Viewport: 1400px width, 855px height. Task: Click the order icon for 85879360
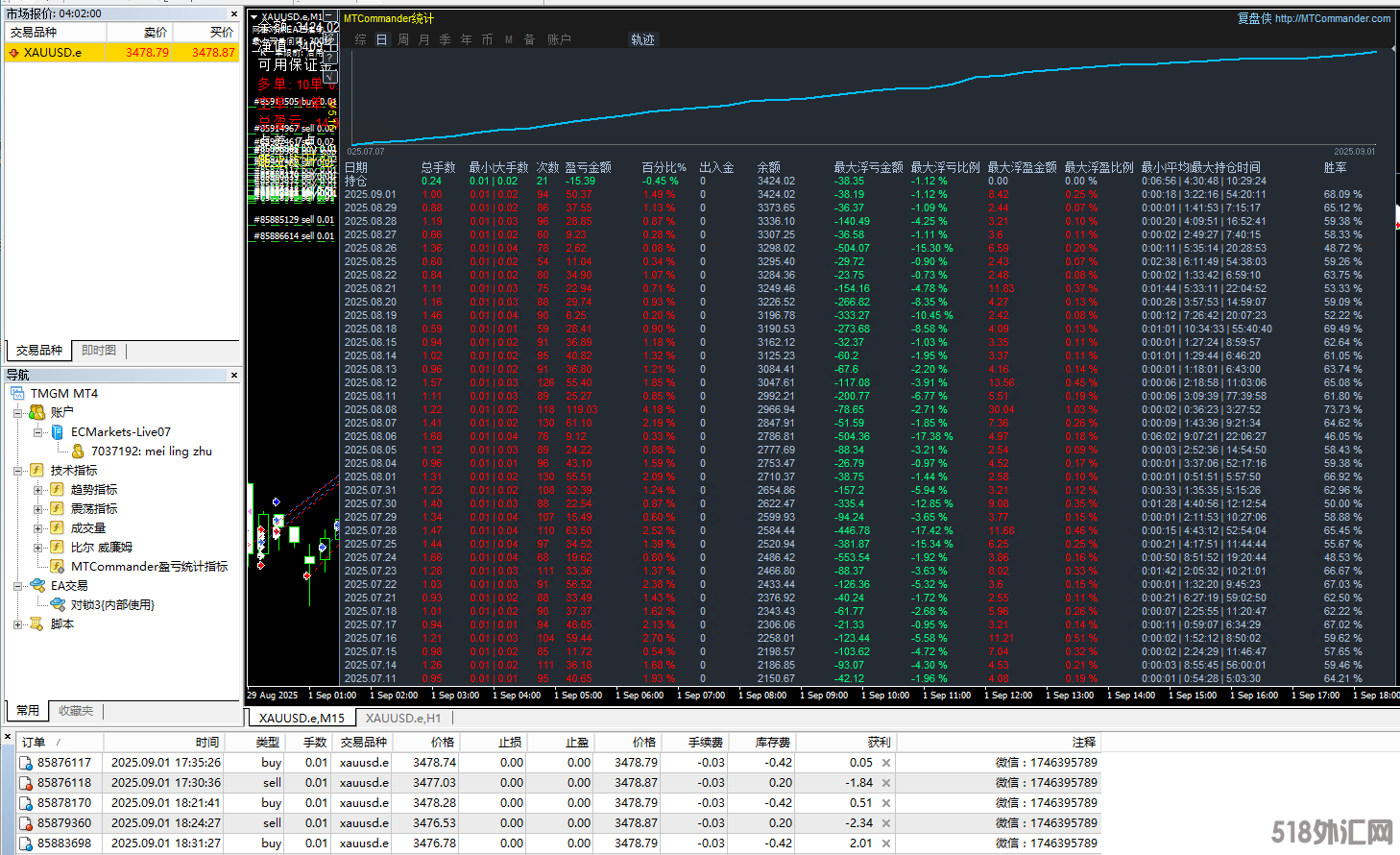[26, 823]
